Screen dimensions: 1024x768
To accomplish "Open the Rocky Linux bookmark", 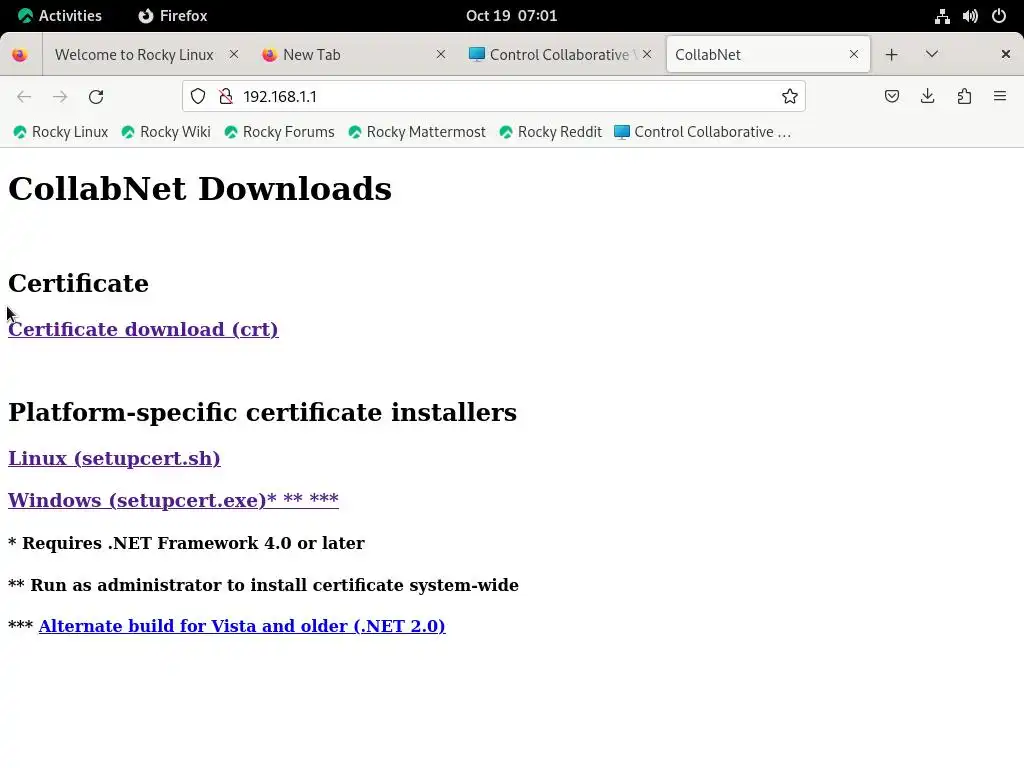I will click(x=61, y=132).
